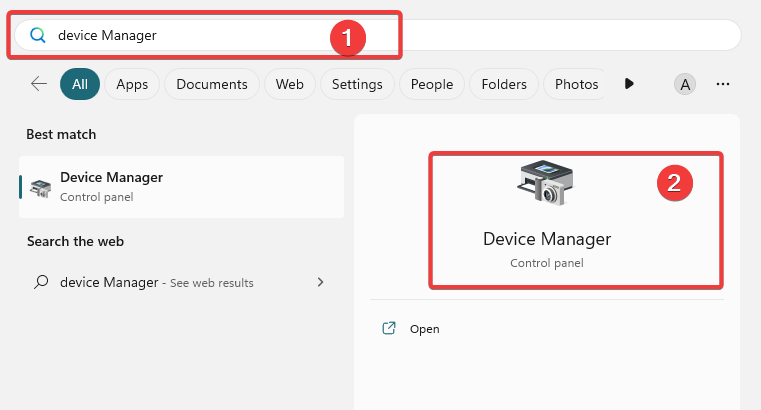
Task: Switch to the Folders filter tab
Action: pyautogui.click(x=504, y=84)
